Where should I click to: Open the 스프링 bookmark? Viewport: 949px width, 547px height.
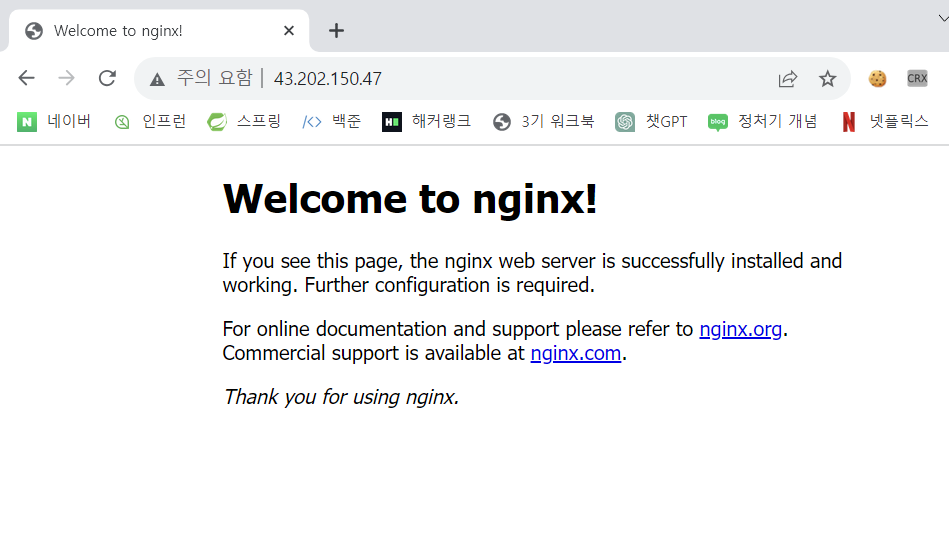tap(244, 122)
